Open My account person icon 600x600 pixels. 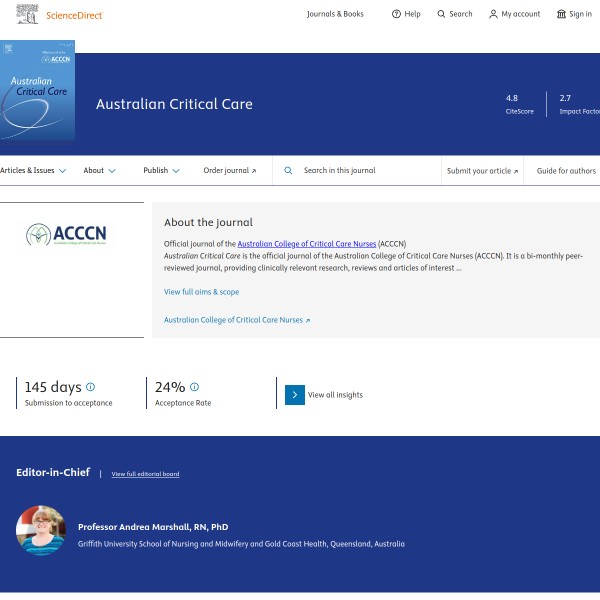tap(493, 14)
